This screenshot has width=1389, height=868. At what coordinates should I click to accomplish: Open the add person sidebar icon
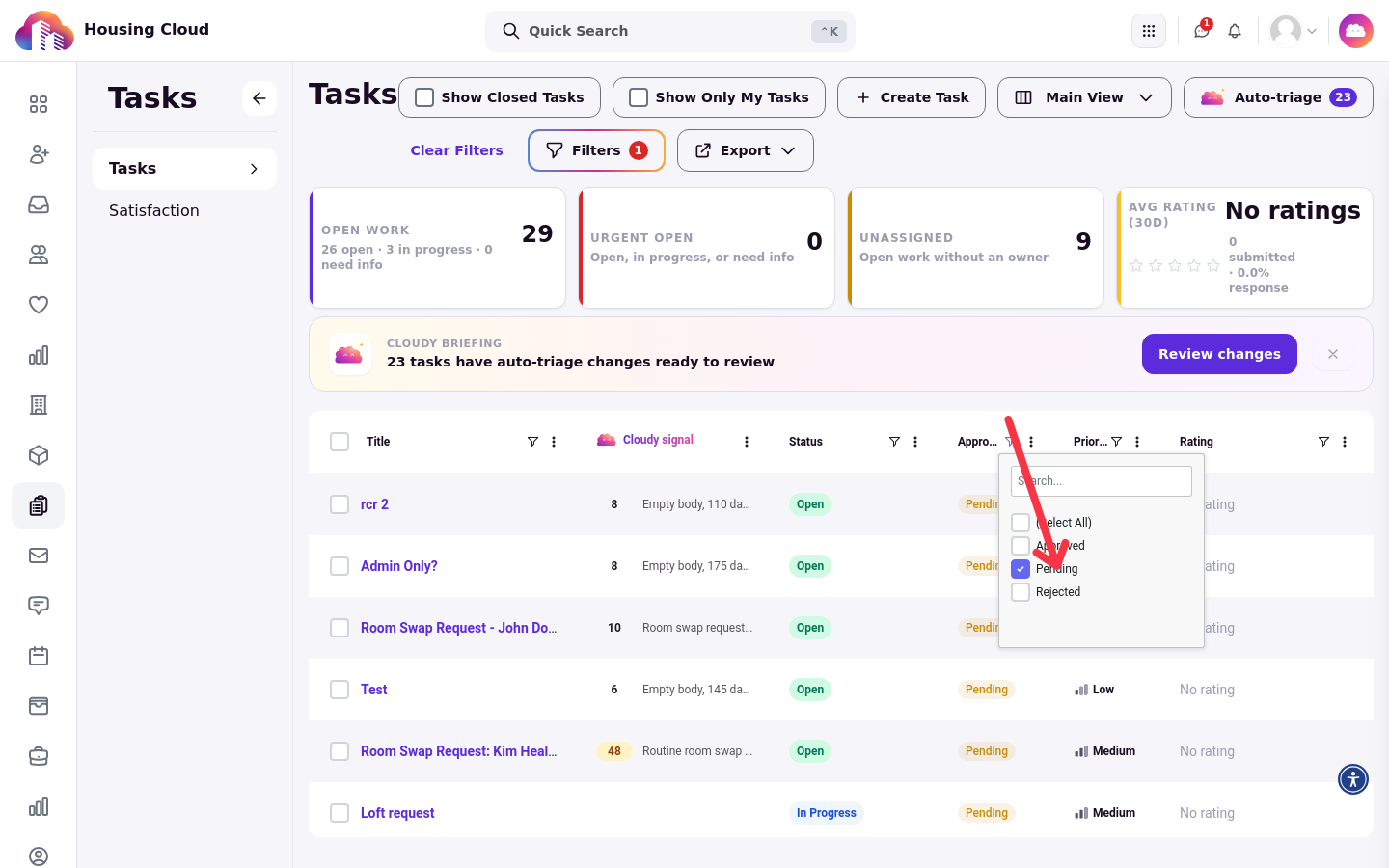coord(39,154)
